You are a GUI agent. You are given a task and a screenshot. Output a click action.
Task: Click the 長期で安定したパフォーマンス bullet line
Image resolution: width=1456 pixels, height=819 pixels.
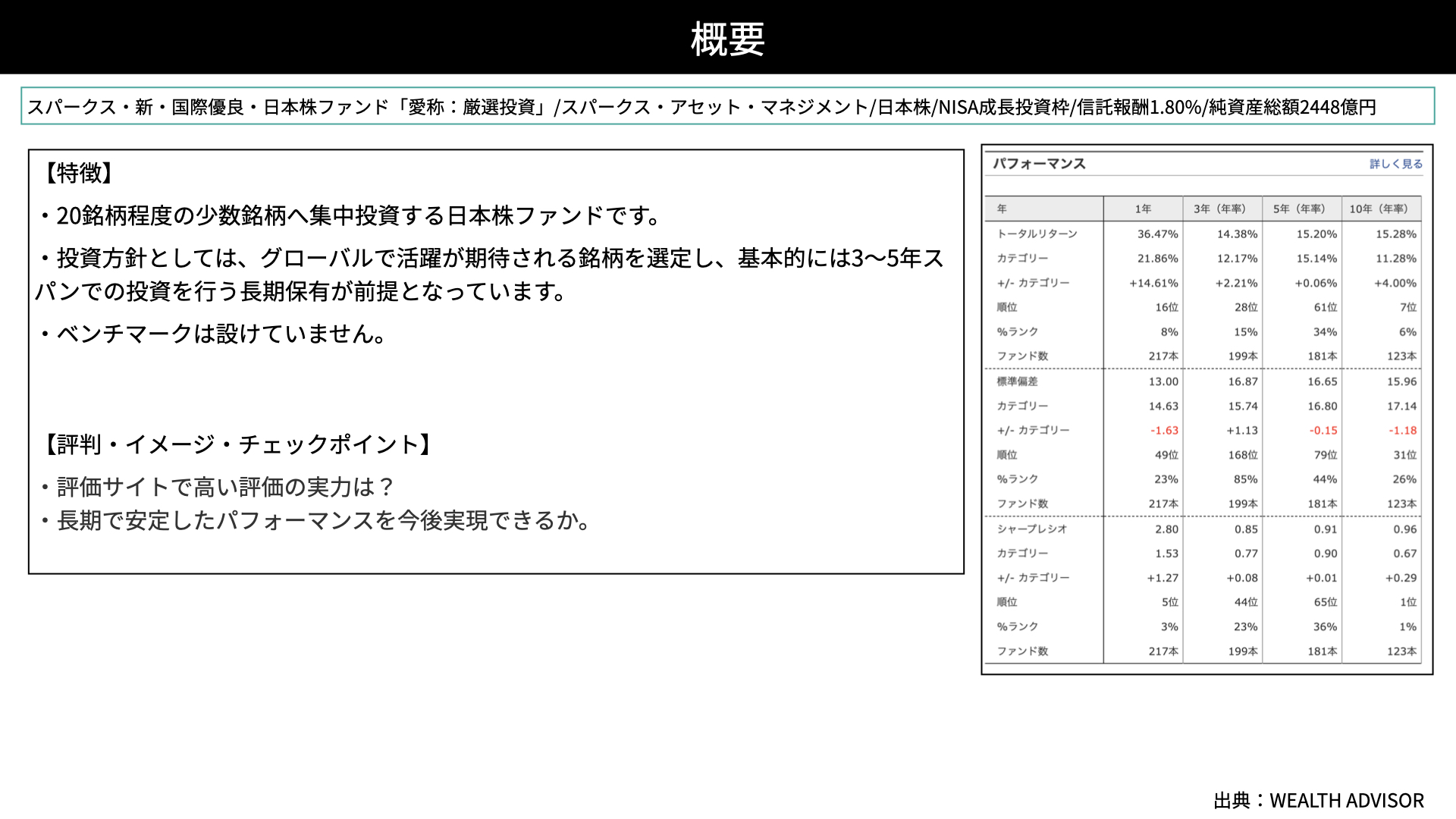click(315, 520)
